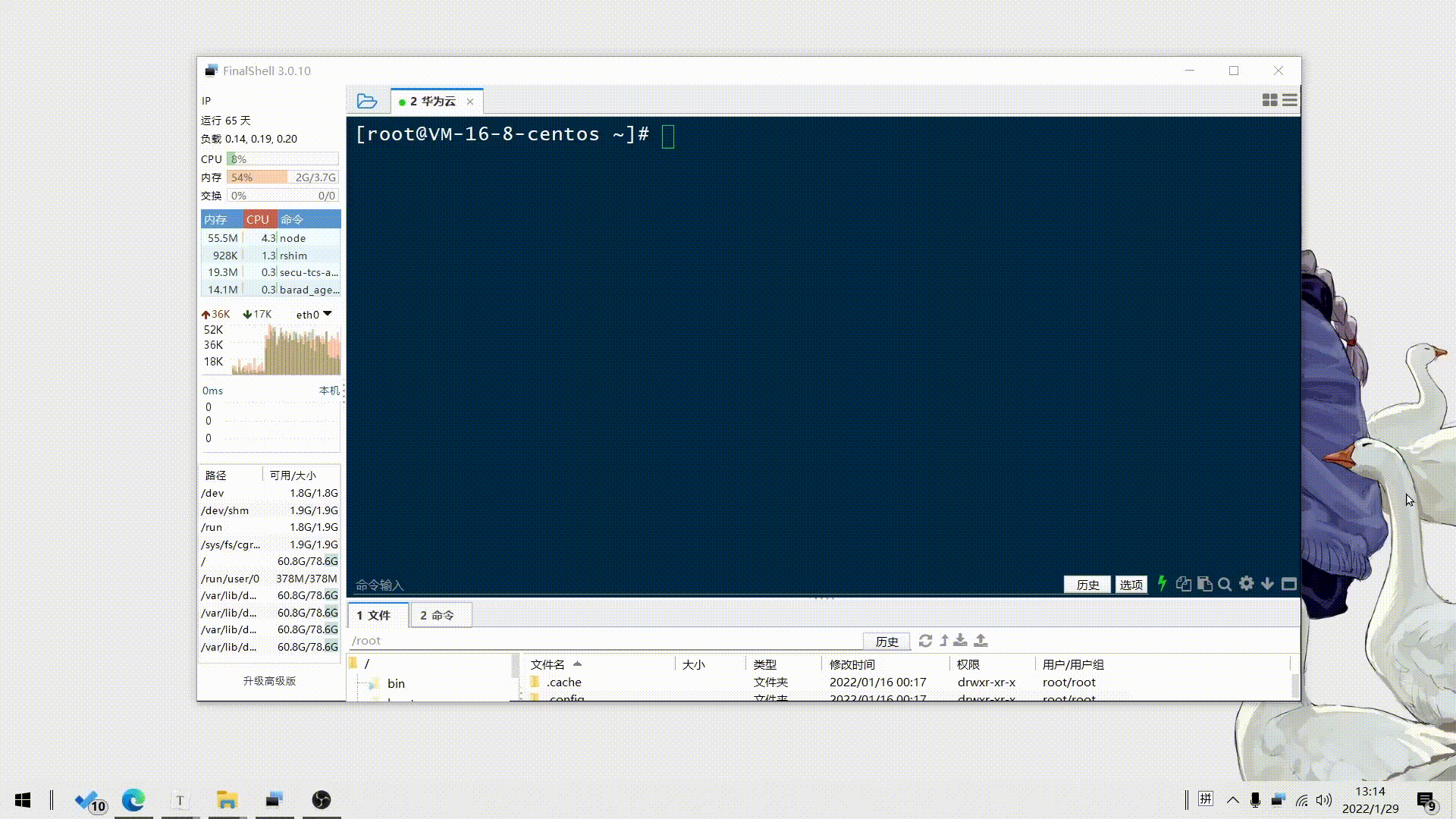
Task: Sort processes by CPU column header
Action: pyautogui.click(x=258, y=219)
